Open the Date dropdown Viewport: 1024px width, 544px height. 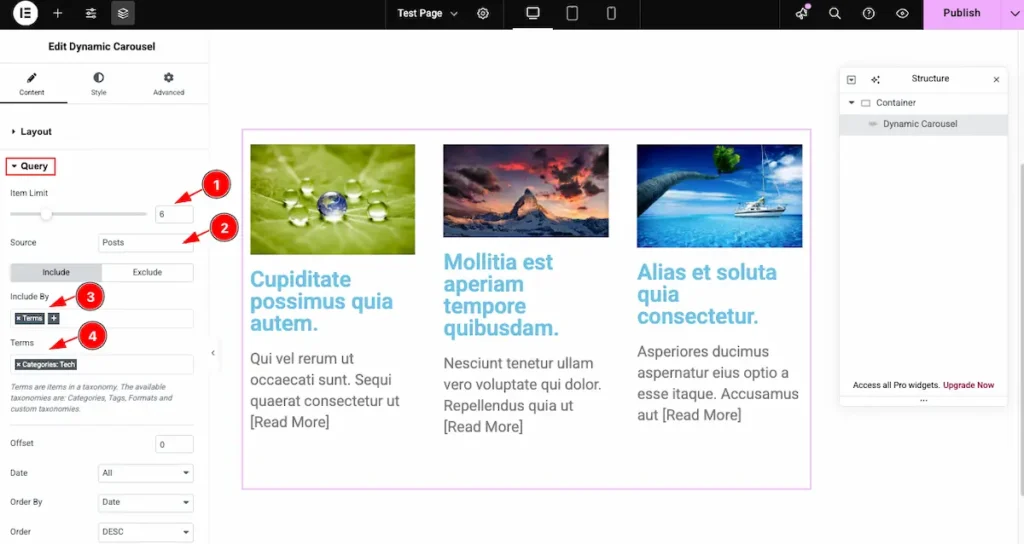[145, 473]
